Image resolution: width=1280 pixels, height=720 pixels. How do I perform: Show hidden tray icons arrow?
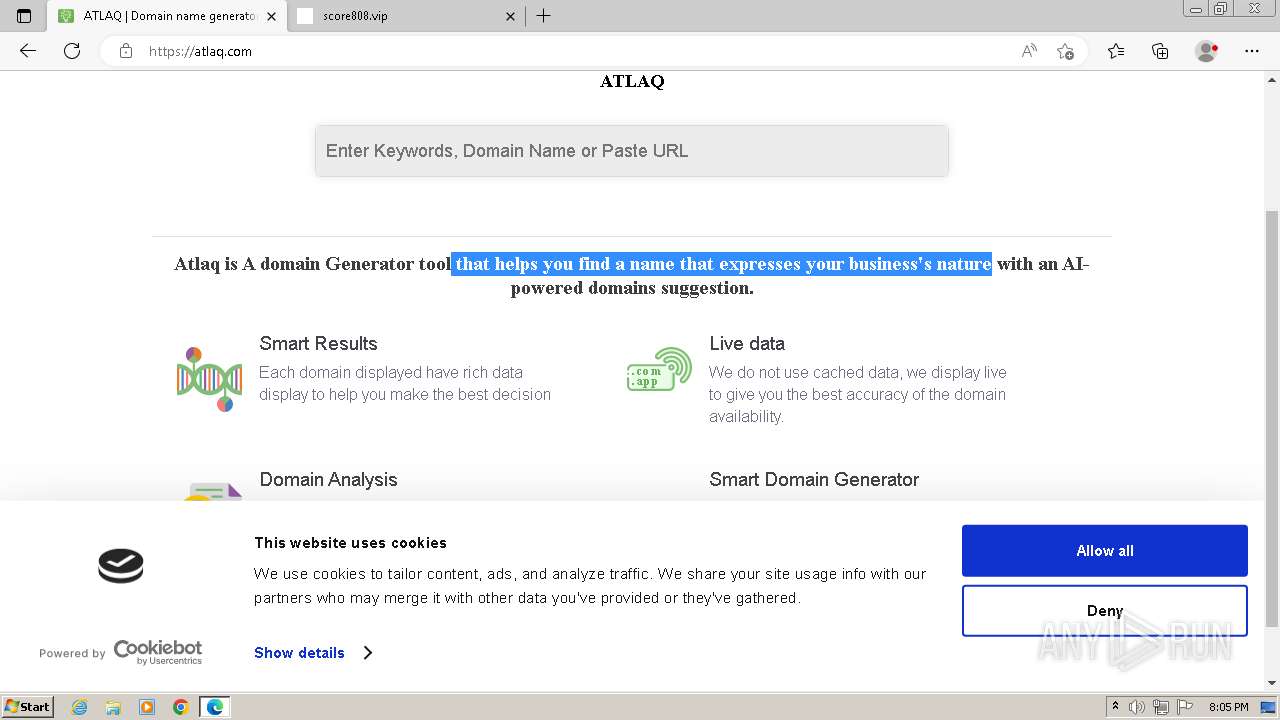pos(1115,707)
